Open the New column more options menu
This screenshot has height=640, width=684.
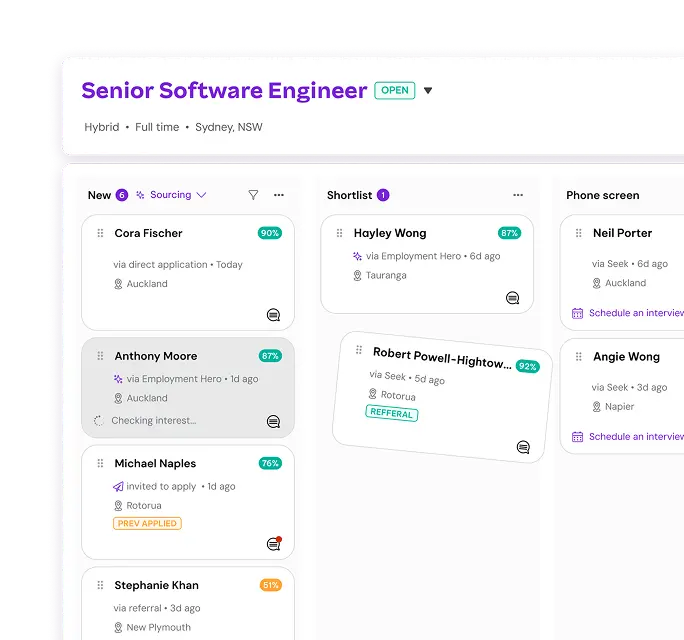[x=279, y=195]
